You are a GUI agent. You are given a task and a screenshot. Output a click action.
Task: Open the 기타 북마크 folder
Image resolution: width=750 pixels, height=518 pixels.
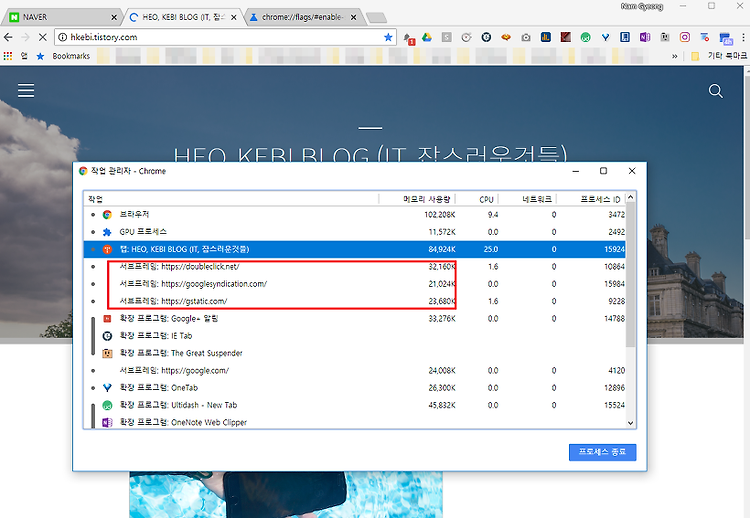click(719, 56)
